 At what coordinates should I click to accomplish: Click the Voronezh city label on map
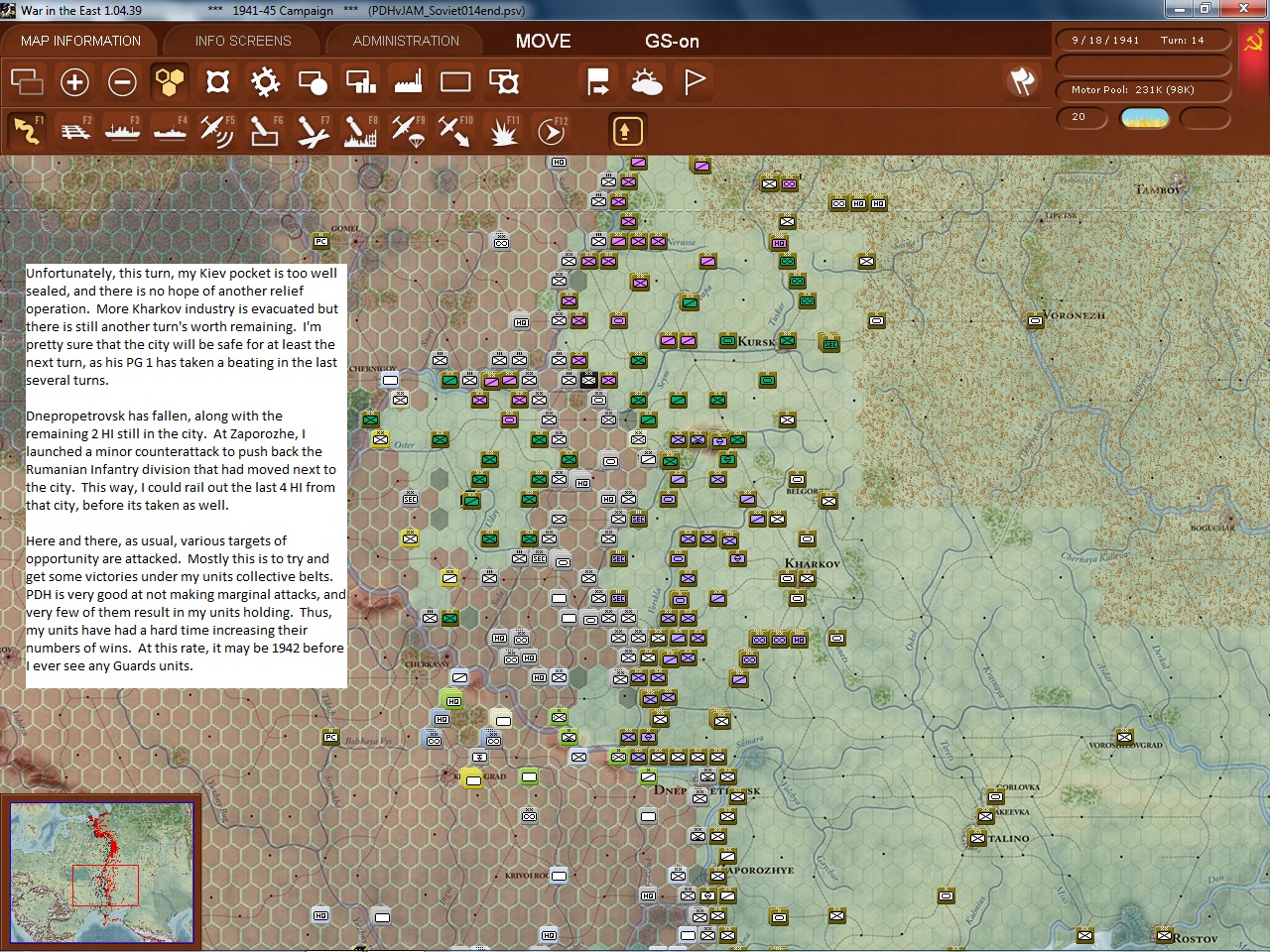coord(1075,315)
